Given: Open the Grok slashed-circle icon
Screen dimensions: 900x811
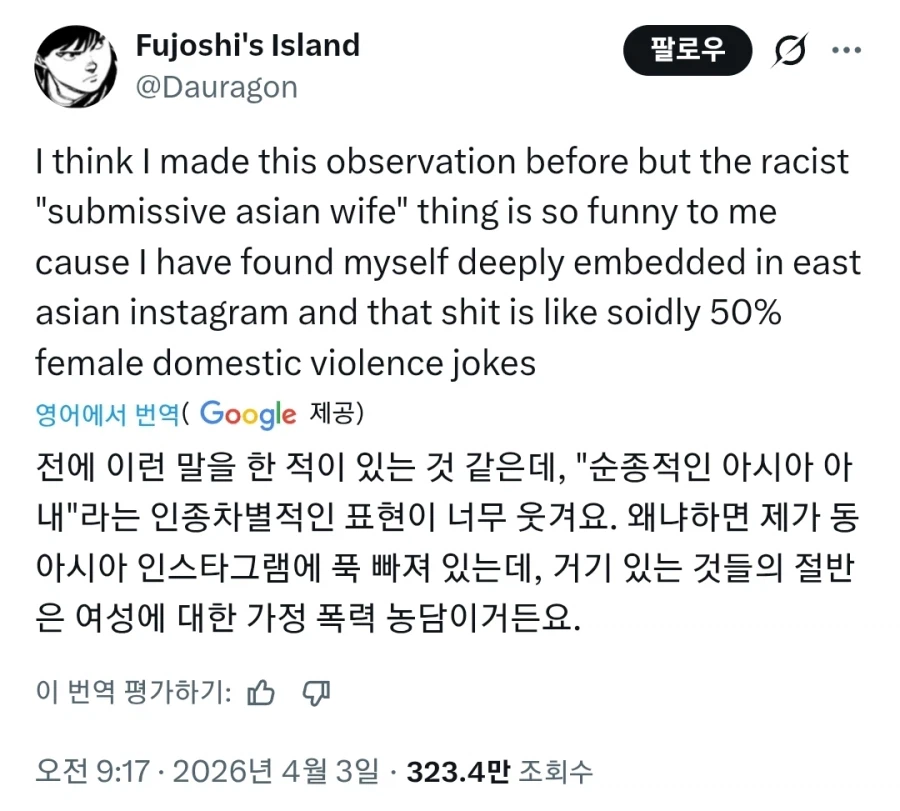Looking at the screenshot, I should [x=791, y=50].
